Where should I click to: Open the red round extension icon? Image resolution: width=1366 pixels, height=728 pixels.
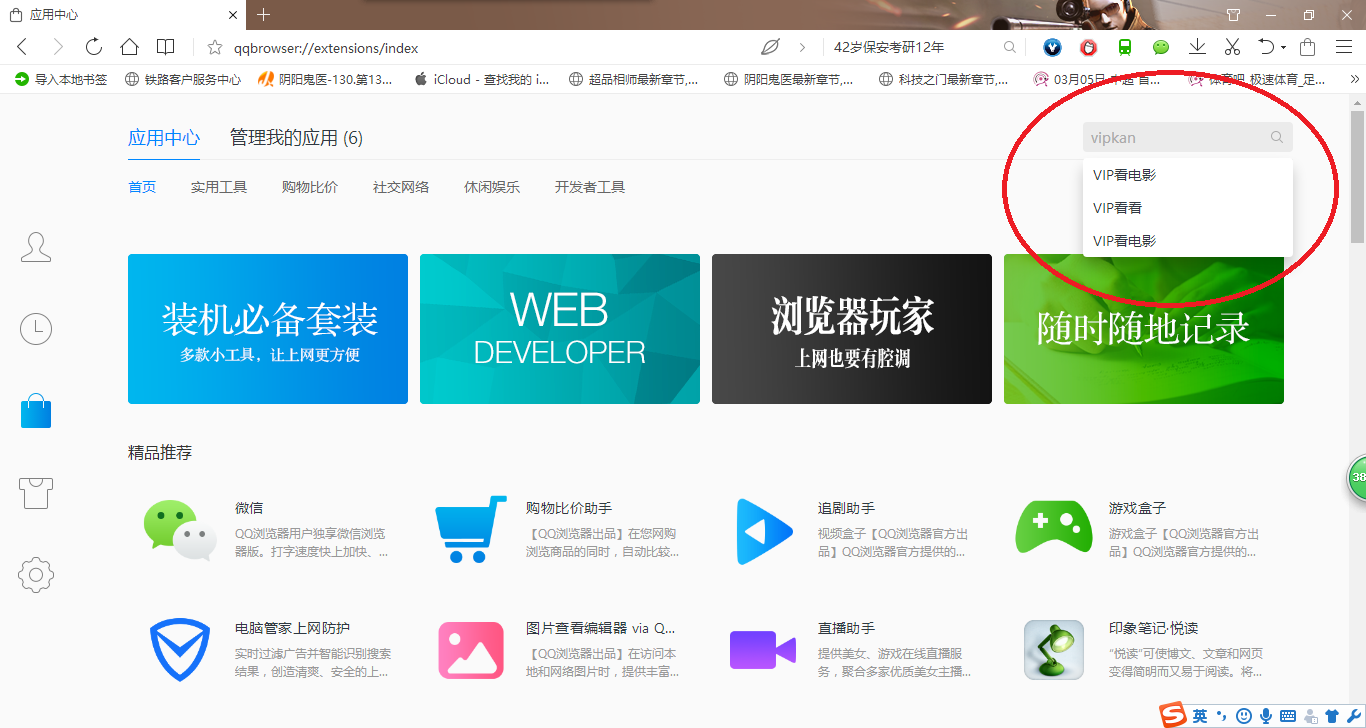(x=1088, y=47)
